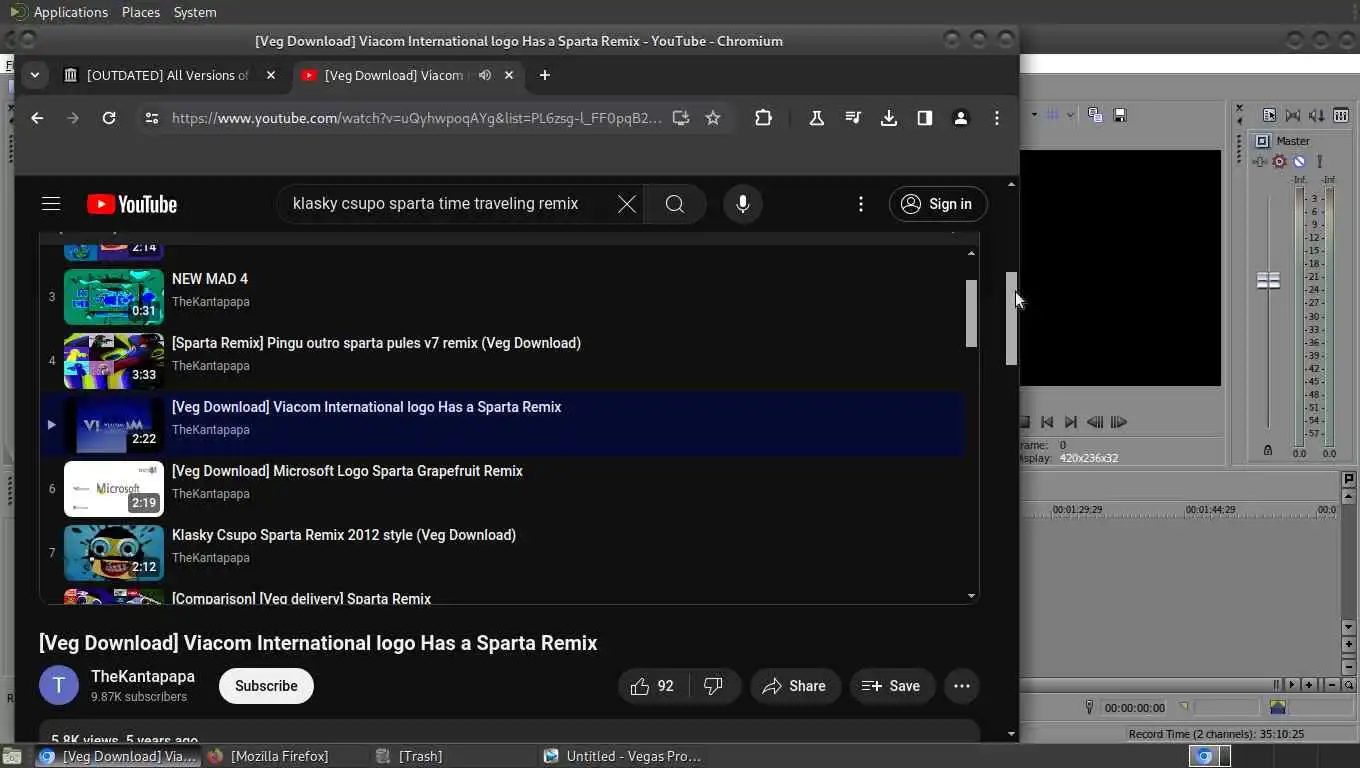
Task: Open Chrome Labs flask icon
Action: [817, 118]
